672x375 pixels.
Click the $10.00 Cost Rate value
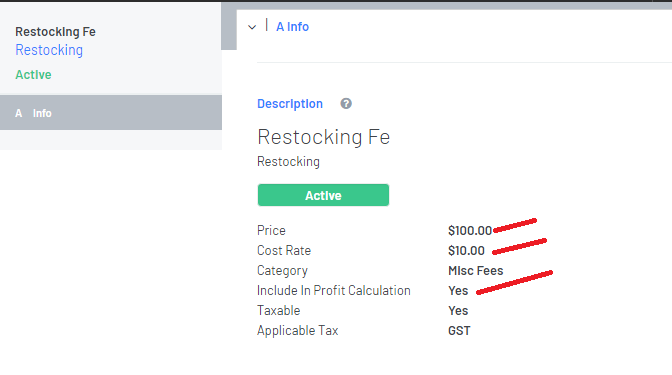coord(466,251)
